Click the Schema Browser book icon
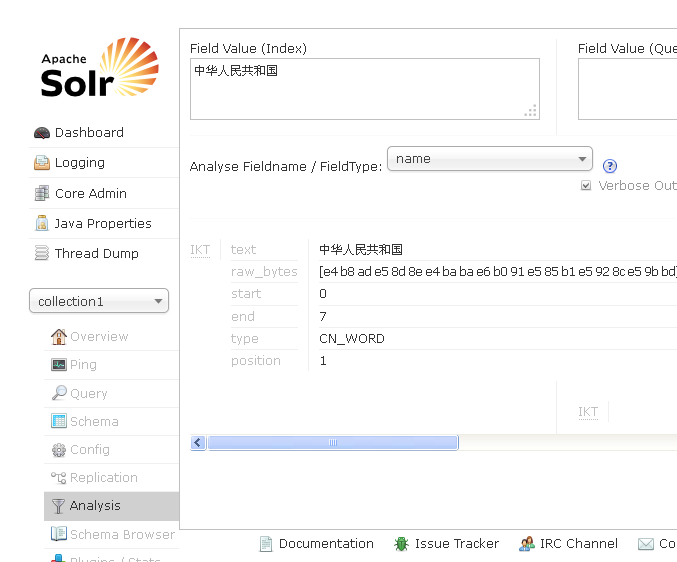This screenshot has width=677, height=562. [x=59, y=534]
